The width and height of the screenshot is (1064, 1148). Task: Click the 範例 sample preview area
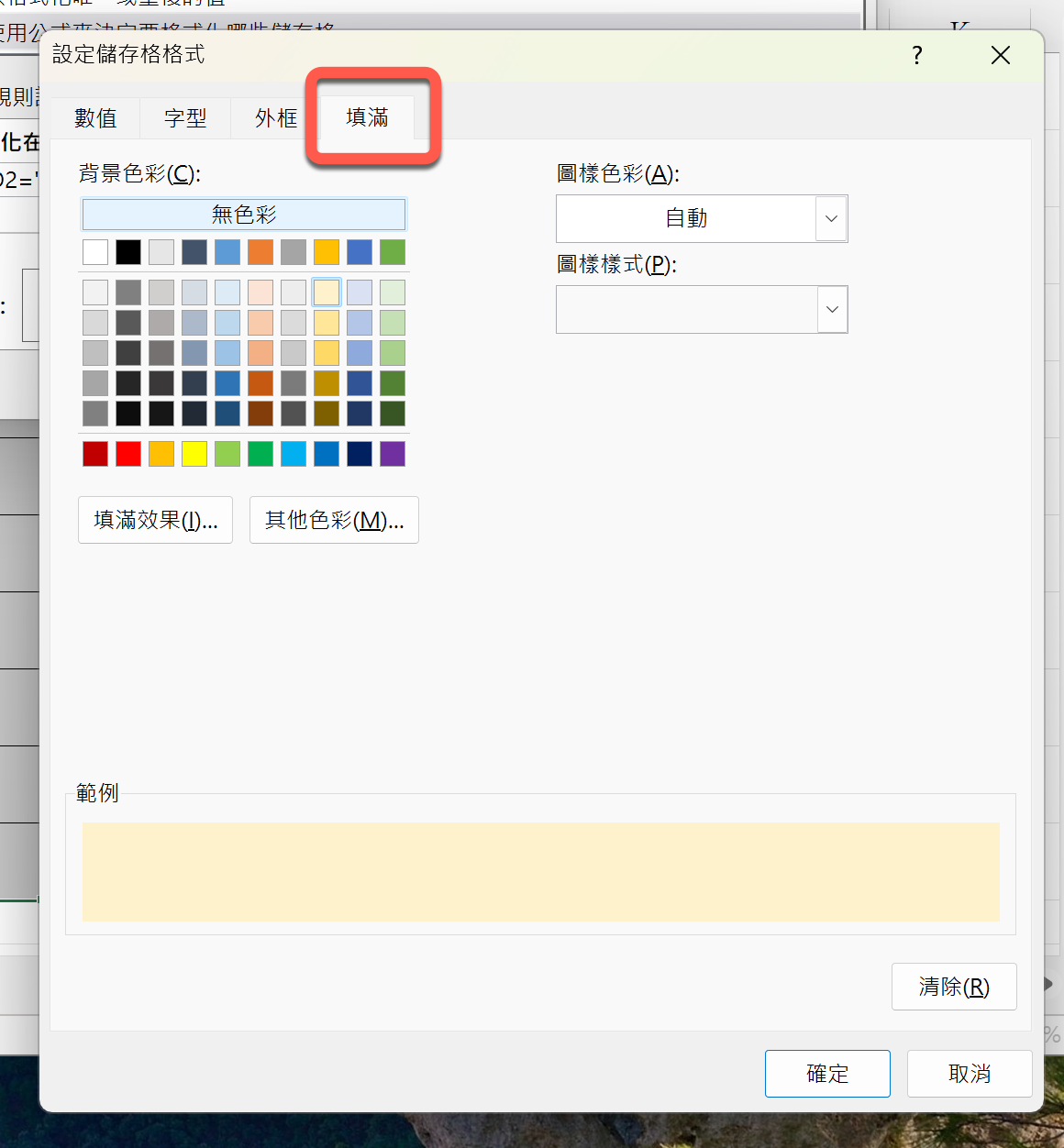(541, 872)
